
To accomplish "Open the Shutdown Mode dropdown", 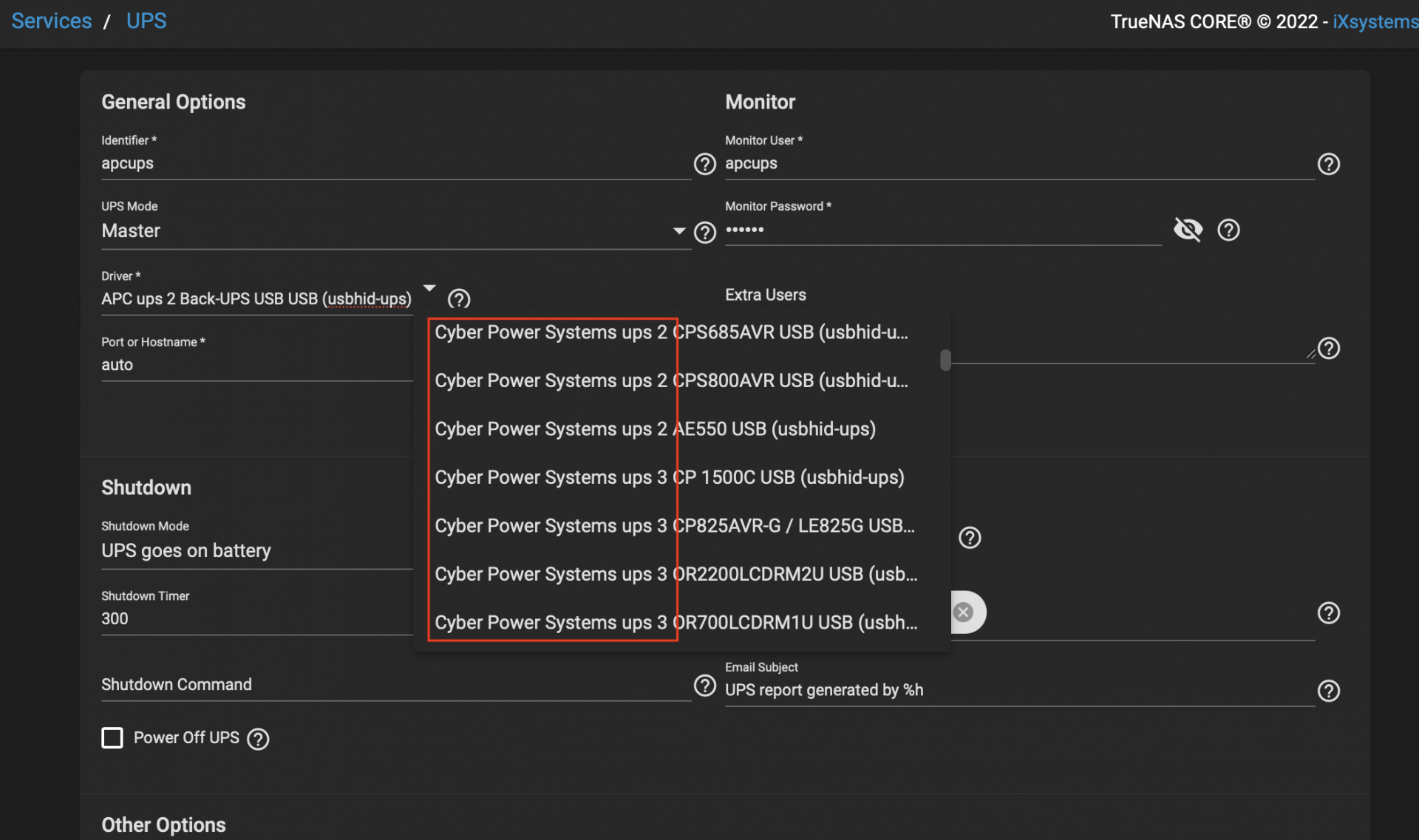I will point(256,551).
